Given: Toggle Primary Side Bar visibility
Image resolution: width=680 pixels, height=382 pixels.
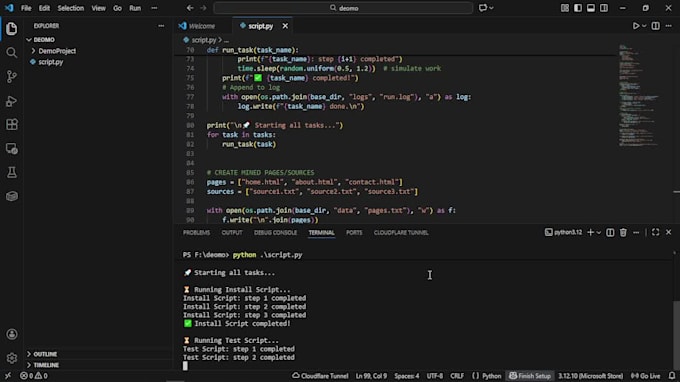Looking at the screenshot, I should [578, 8].
